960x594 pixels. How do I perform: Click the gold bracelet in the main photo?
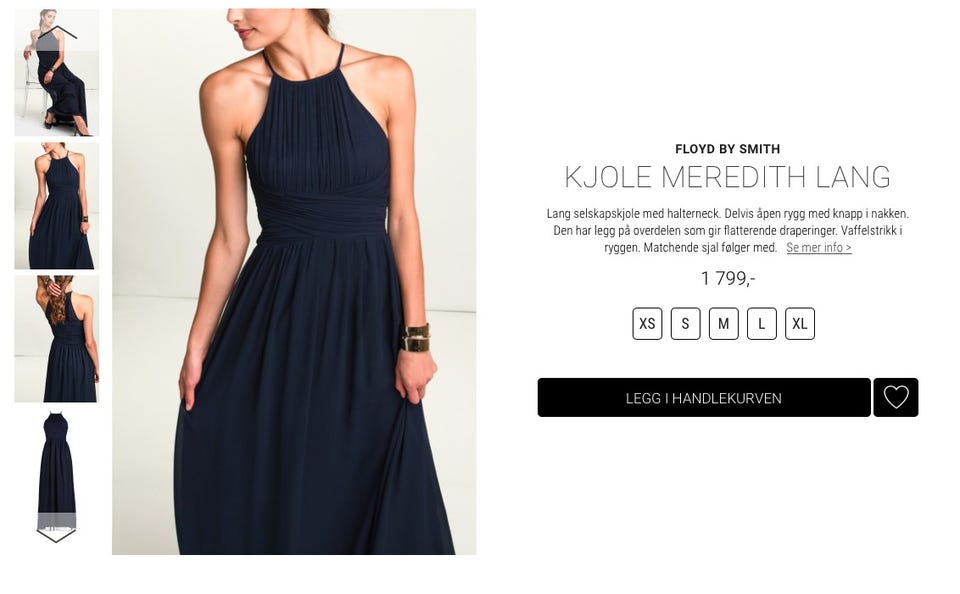[416, 338]
